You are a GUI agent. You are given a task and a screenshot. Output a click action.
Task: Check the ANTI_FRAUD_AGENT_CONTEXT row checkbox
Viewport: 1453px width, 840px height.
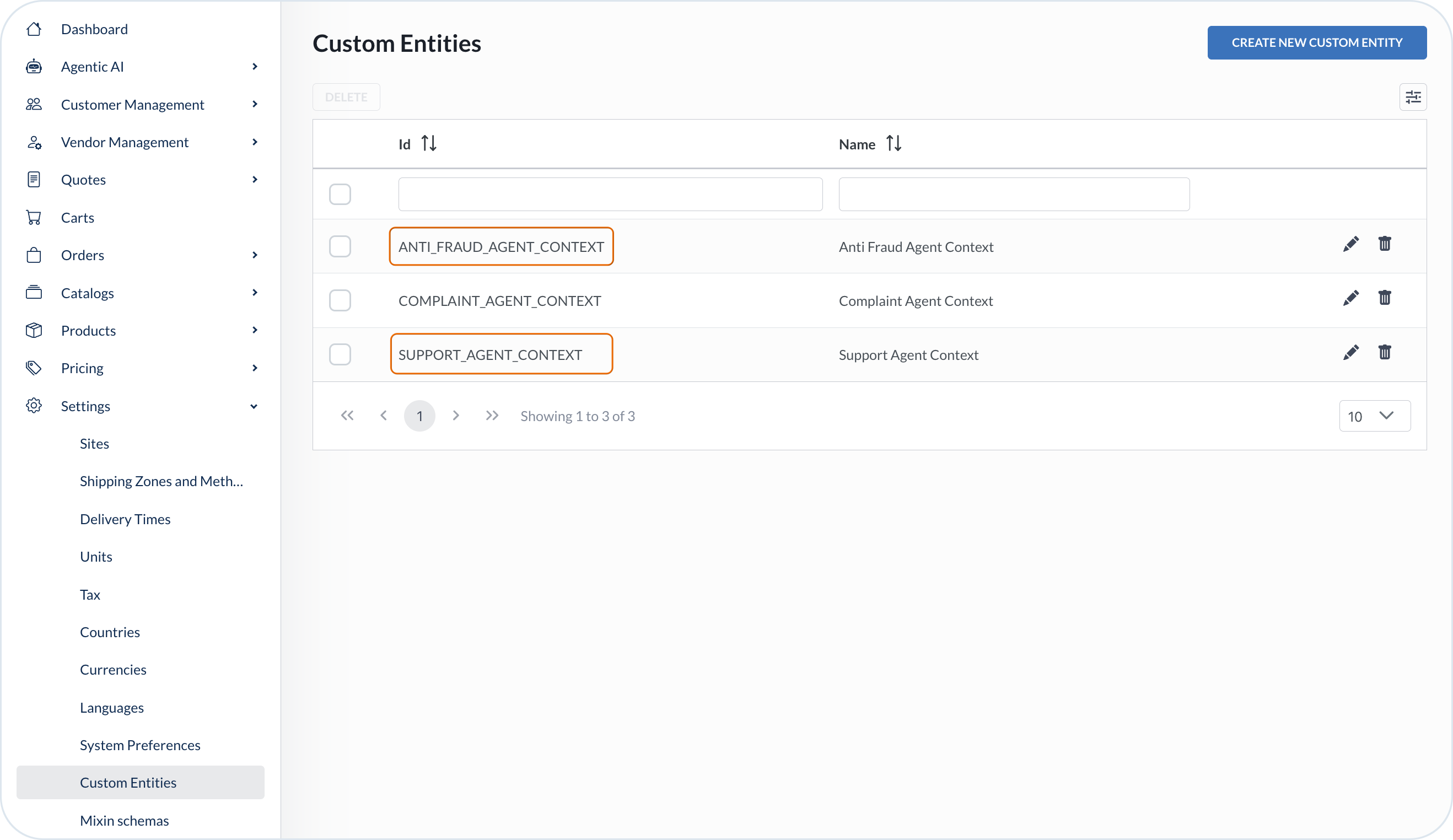point(340,246)
